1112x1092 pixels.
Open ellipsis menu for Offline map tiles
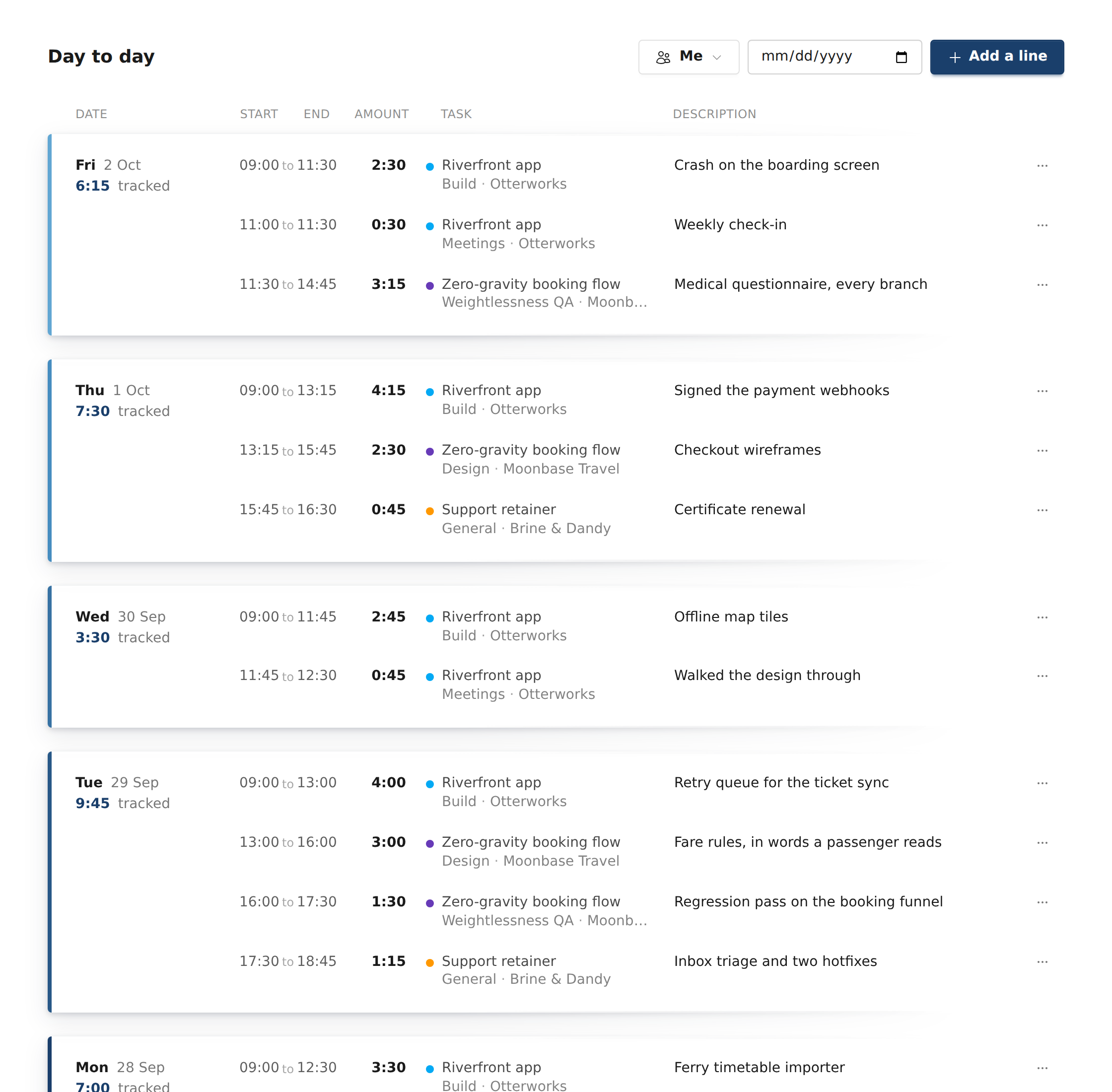click(1042, 617)
